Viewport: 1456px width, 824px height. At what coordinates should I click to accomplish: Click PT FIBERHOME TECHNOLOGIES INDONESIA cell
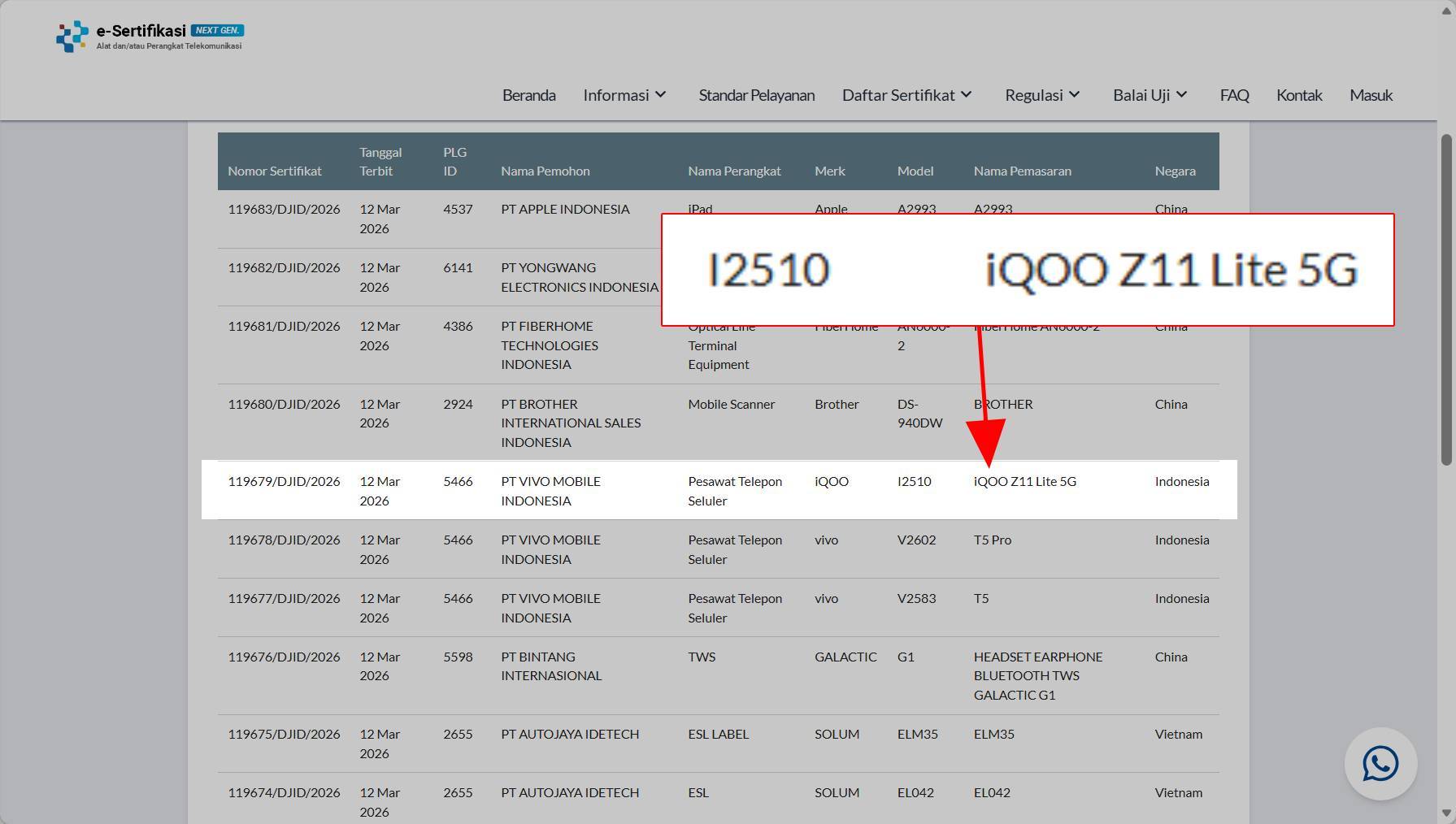pyautogui.click(x=550, y=345)
